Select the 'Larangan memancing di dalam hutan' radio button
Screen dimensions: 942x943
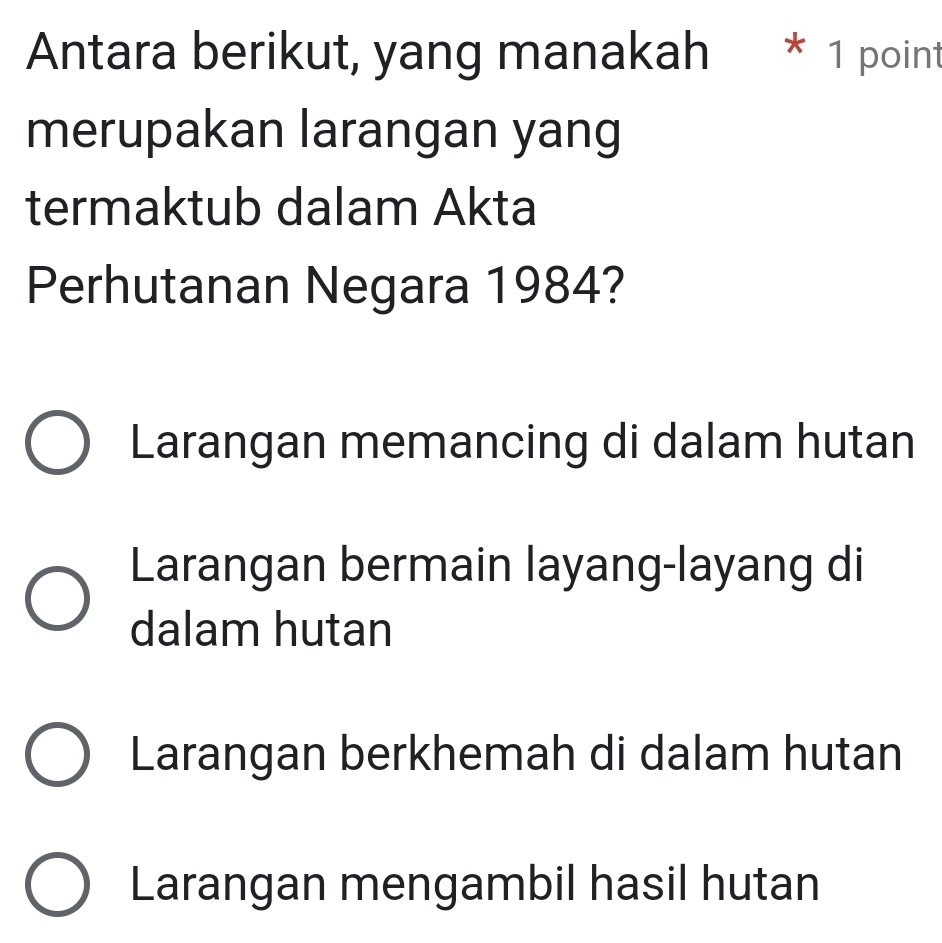[x=57, y=443]
